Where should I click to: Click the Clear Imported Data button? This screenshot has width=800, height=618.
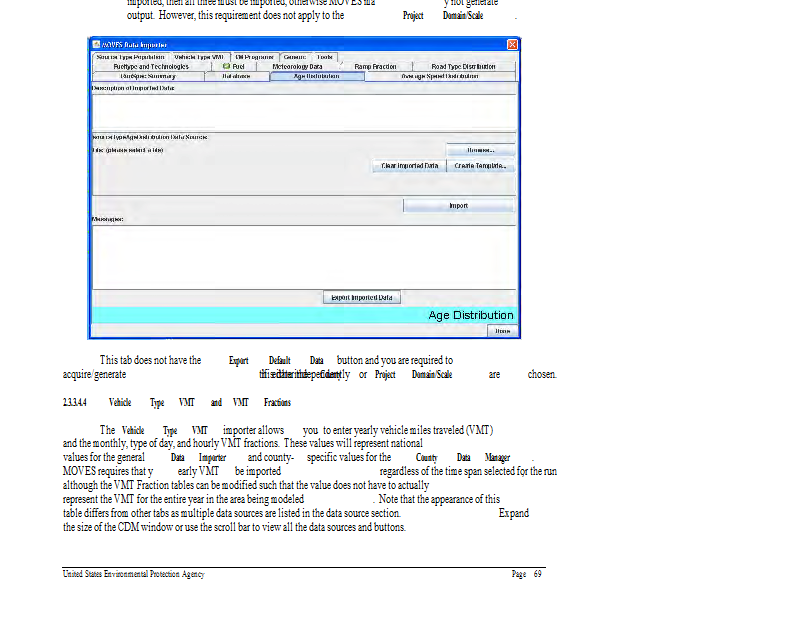[409, 166]
